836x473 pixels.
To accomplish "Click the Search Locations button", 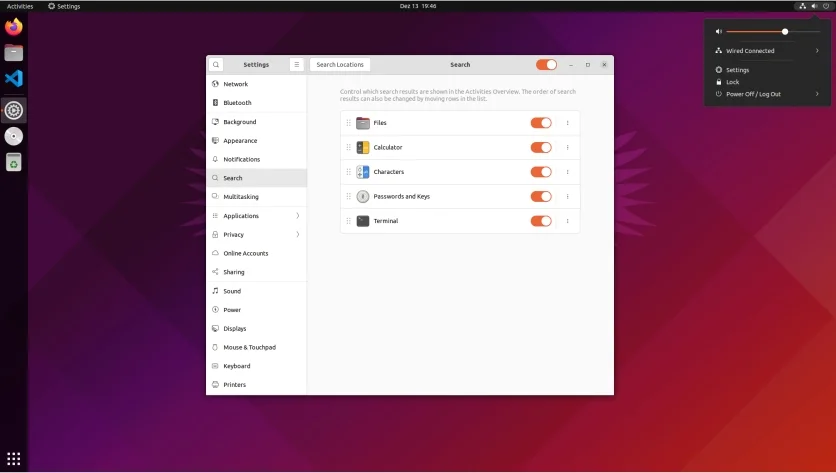I will (x=340, y=64).
